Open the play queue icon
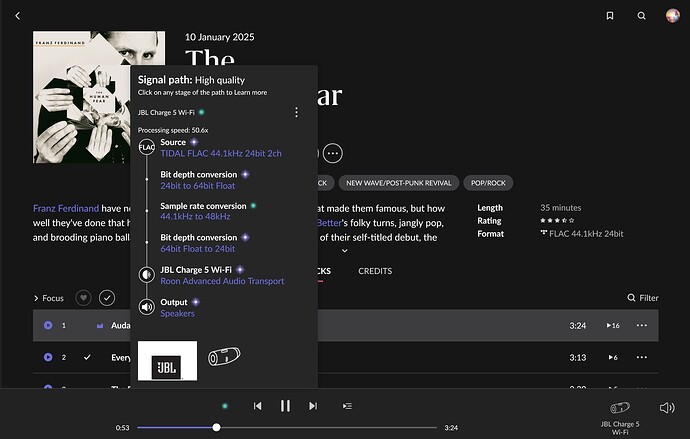The height and width of the screenshot is (439, 690). coord(347,406)
